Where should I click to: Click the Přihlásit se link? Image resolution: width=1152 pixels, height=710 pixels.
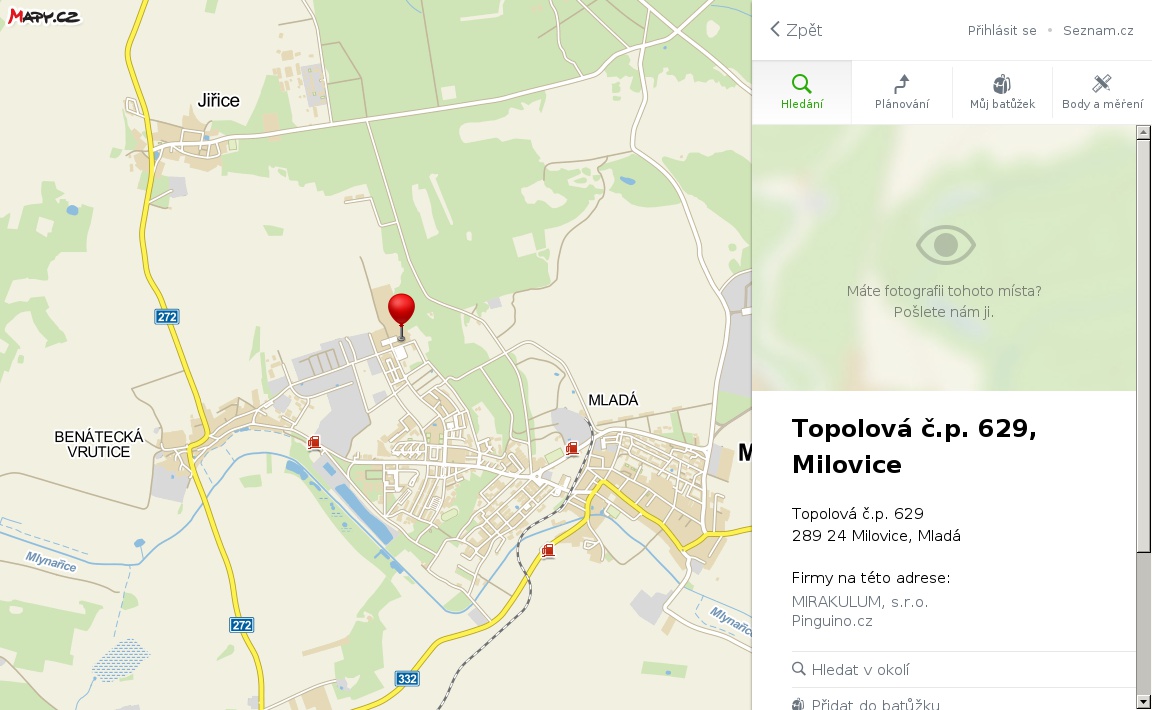tap(1001, 30)
